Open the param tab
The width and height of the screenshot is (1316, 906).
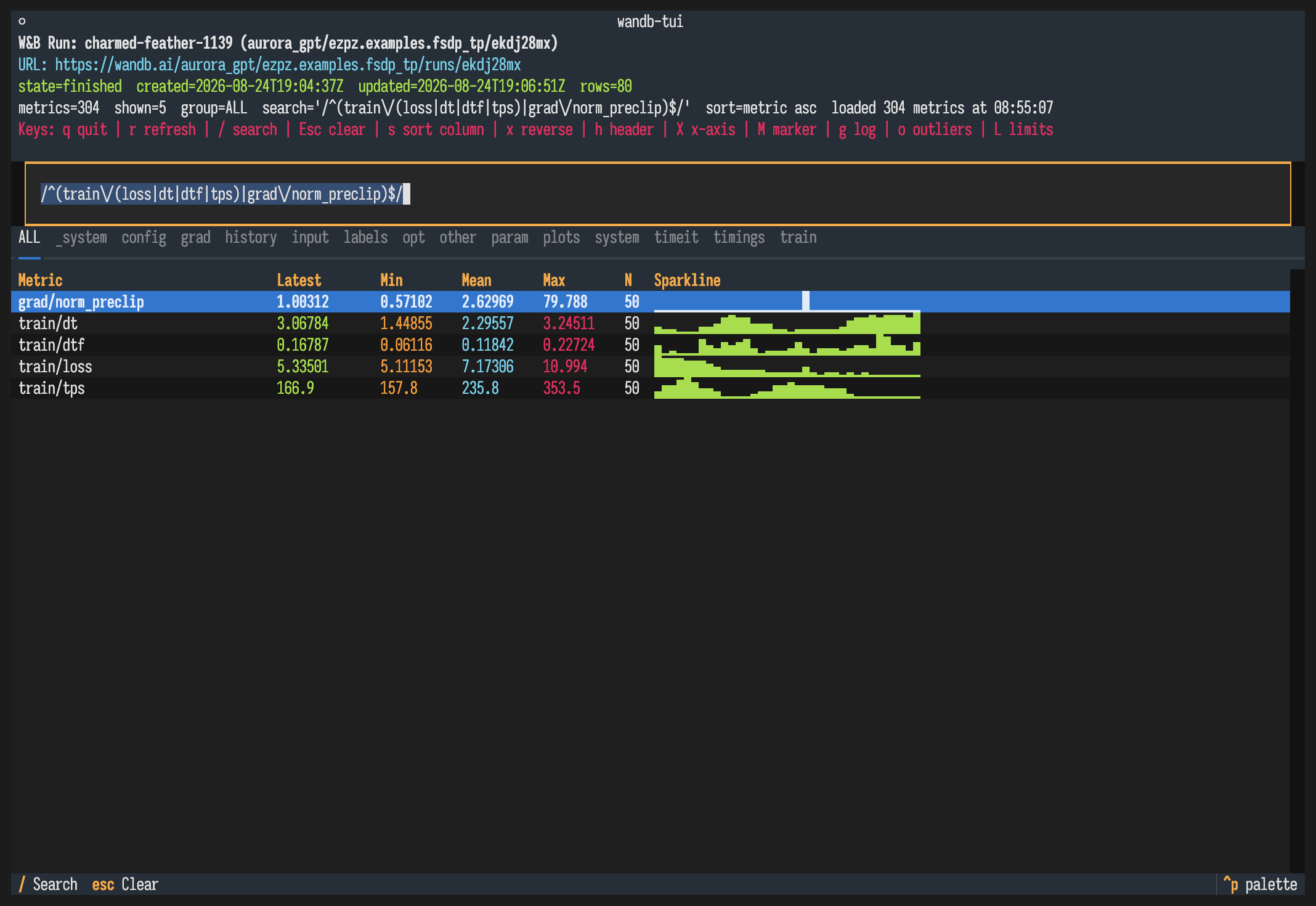[x=510, y=237]
